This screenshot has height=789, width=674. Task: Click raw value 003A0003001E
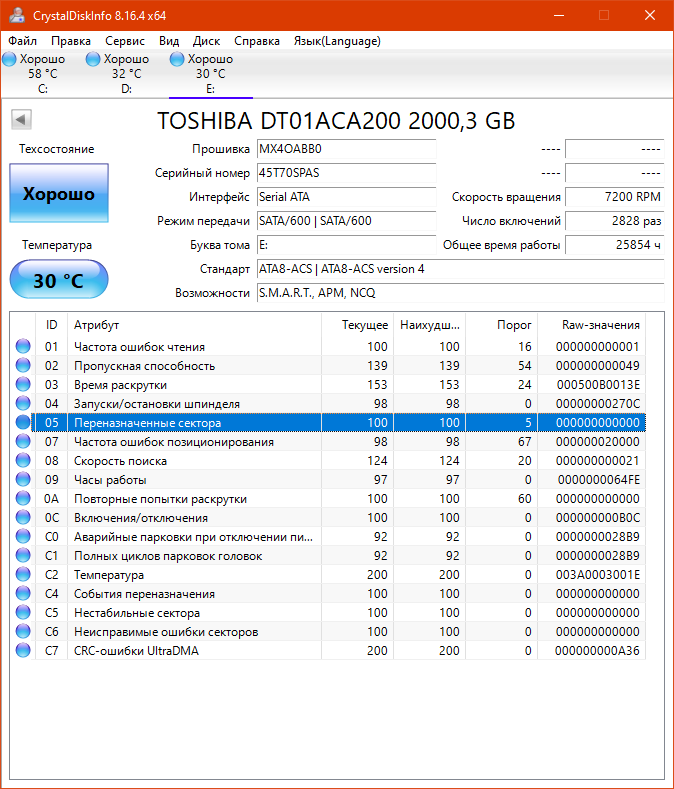coord(597,575)
